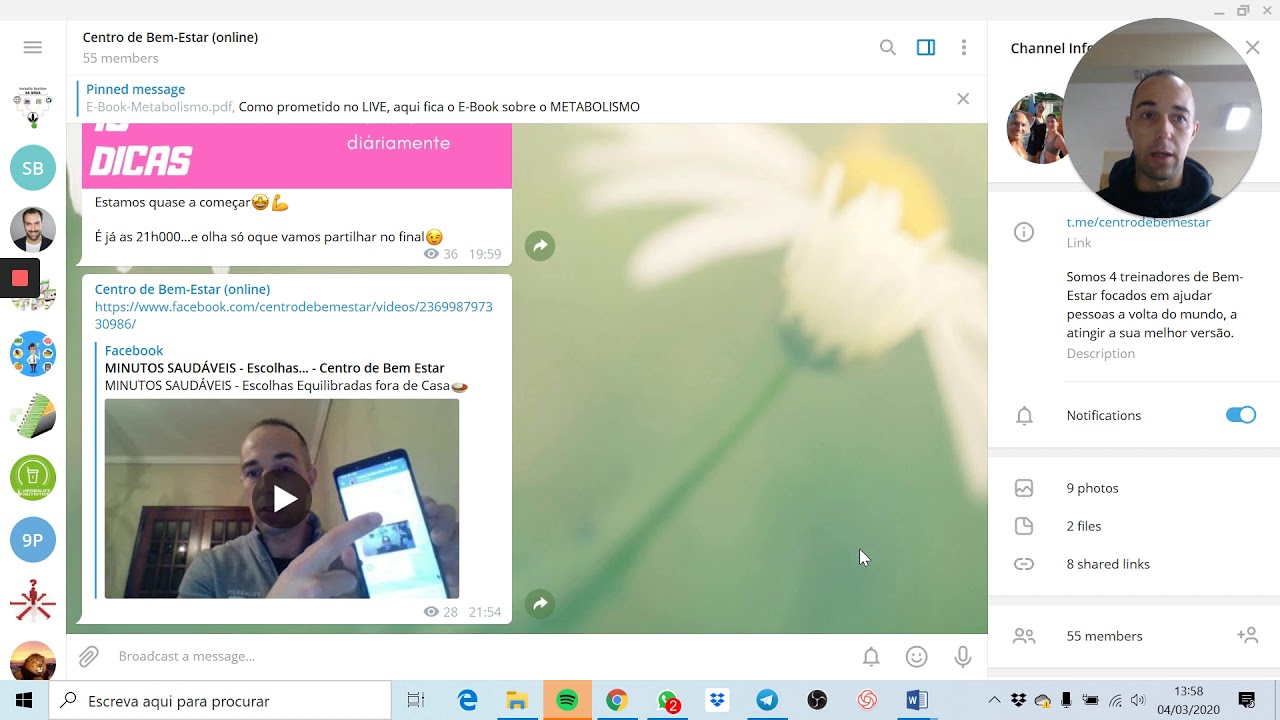Click the Broadcast a message input field
The height and width of the screenshot is (720, 1280).
[x=480, y=656]
